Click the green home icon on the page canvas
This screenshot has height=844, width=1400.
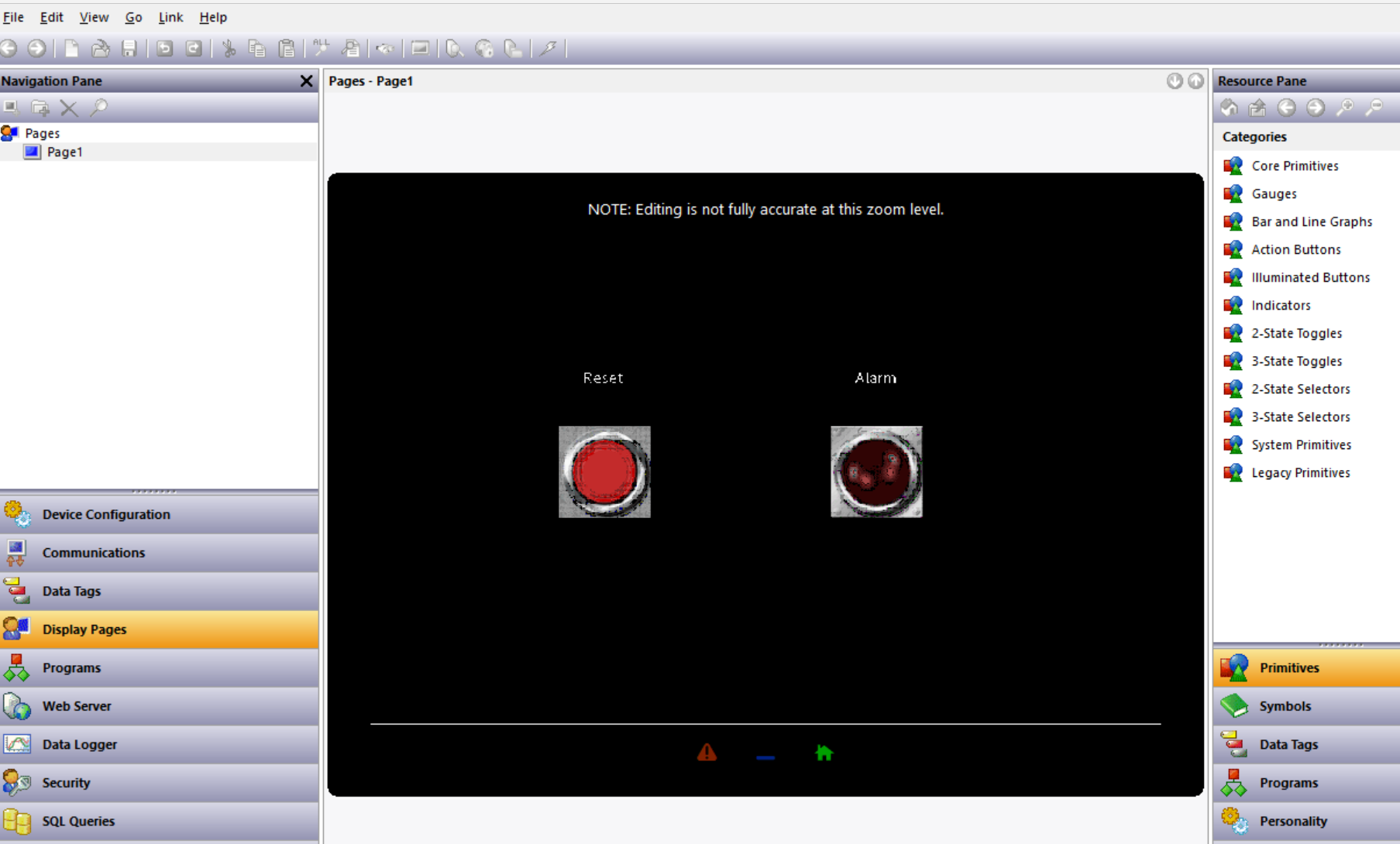(x=824, y=753)
